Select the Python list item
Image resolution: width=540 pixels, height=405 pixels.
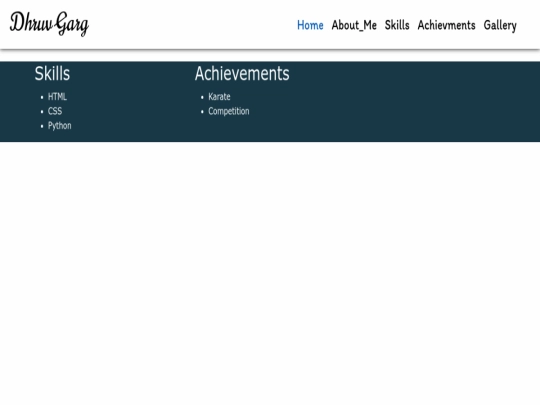(x=60, y=126)
